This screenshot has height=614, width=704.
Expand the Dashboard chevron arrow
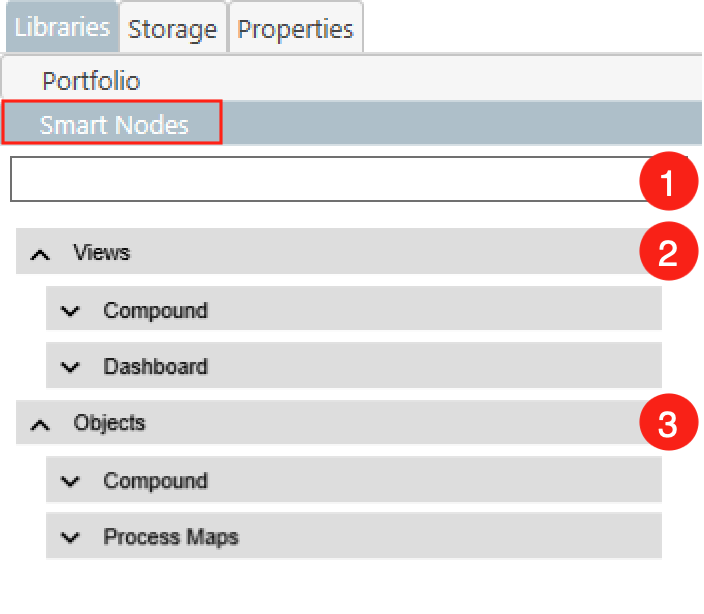[70, 367]
